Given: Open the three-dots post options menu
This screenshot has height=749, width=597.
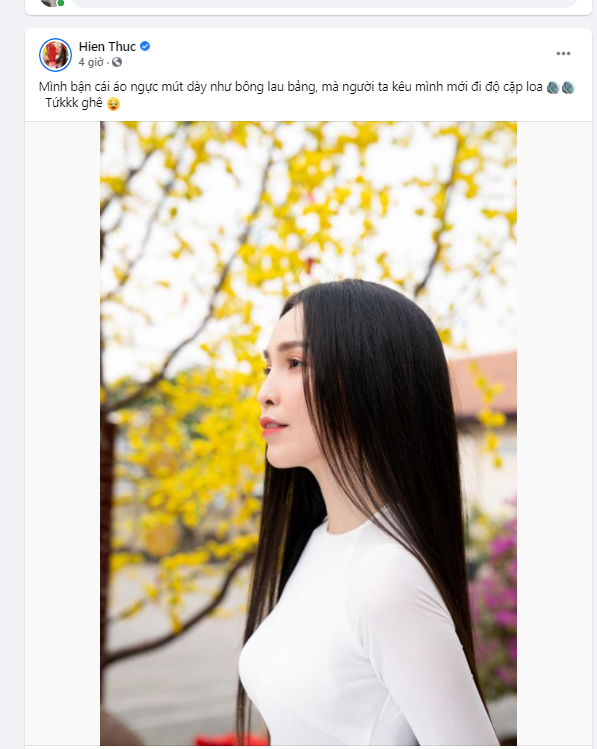Looking at the screenshot, I should click(x=563, y=54).
